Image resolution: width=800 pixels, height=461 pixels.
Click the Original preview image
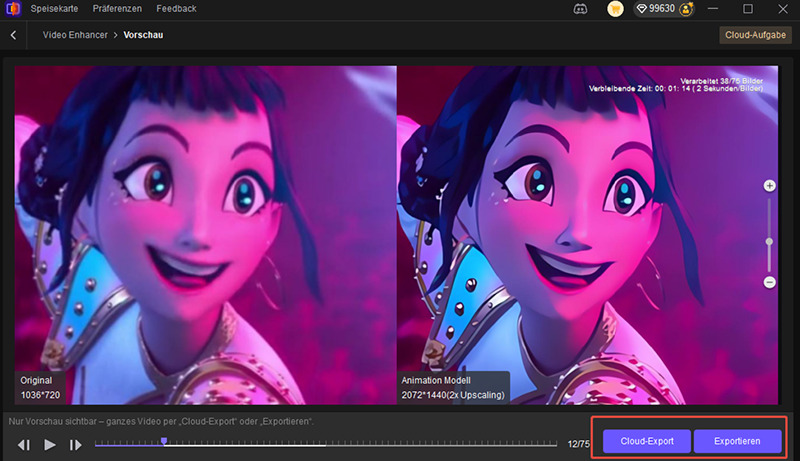click(205, 235)
